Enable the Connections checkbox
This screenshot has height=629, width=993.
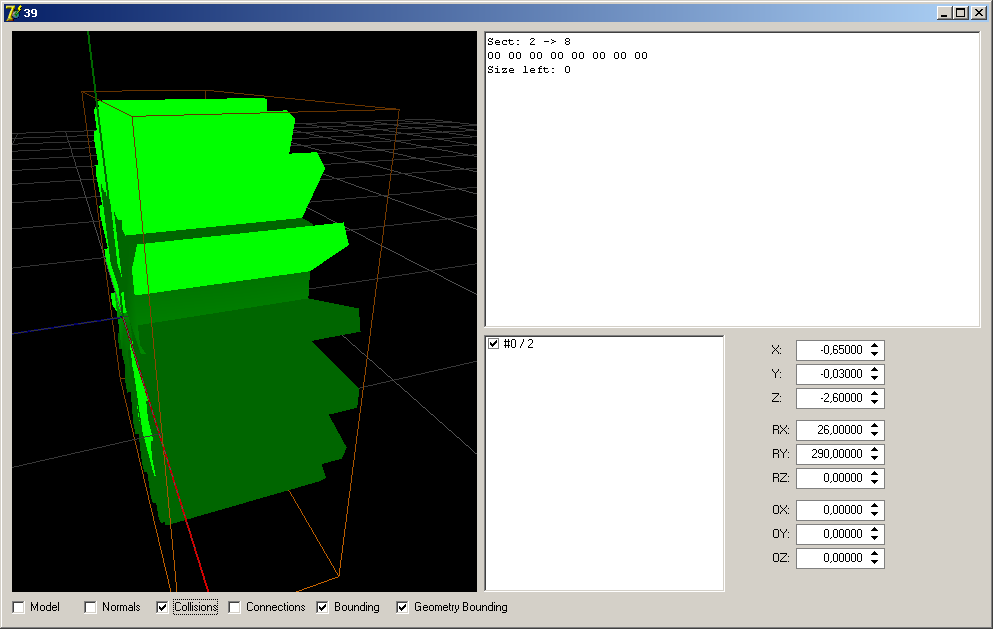235,607
